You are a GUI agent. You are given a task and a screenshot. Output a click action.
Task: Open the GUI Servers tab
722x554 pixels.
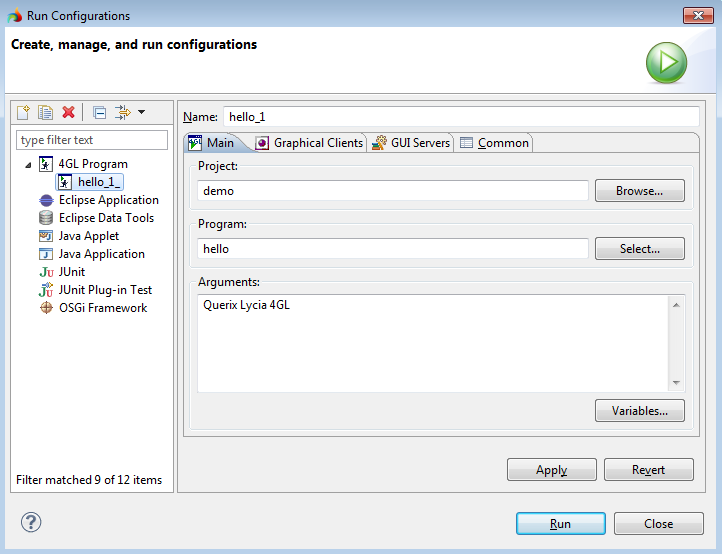tap(411, 143)
